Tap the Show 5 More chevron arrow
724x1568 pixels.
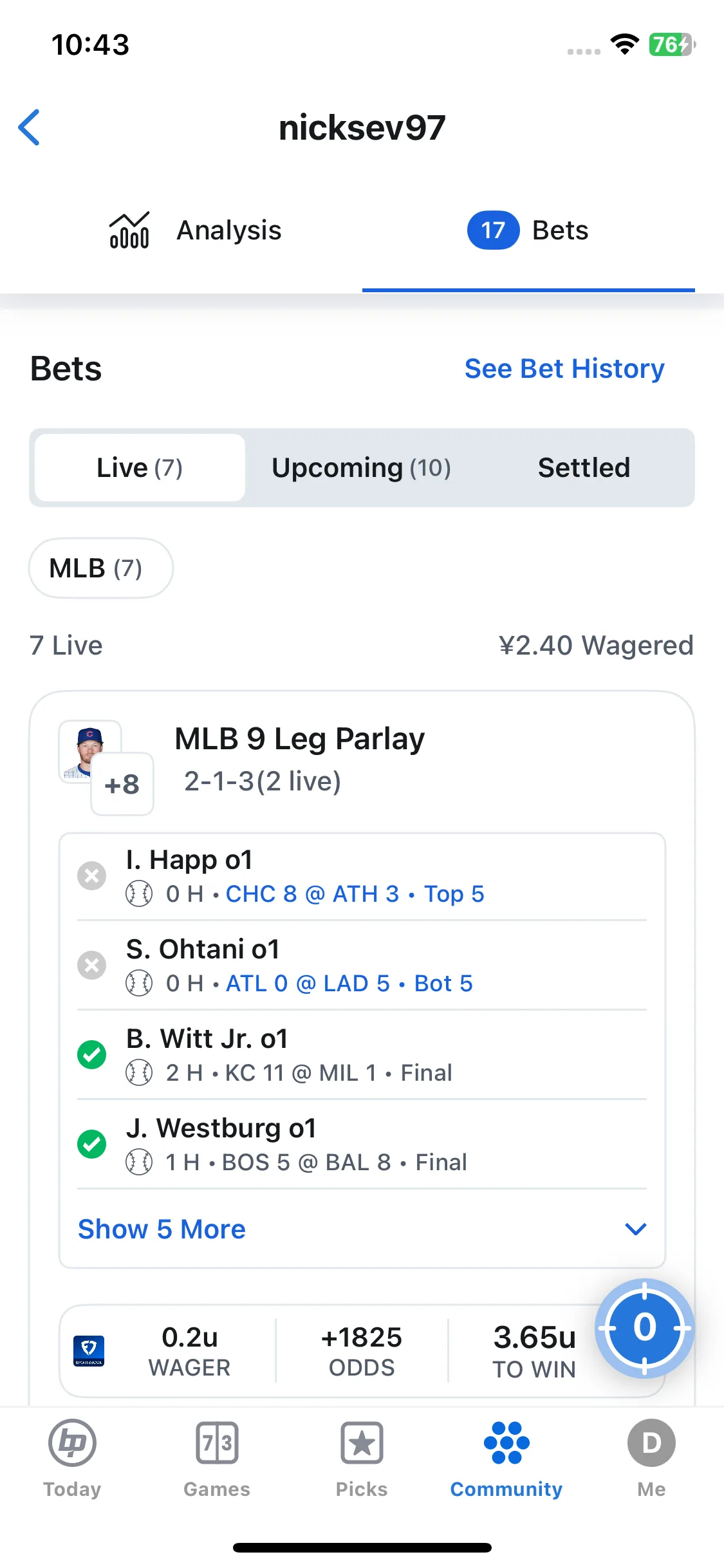click(x=635, y=1229)
